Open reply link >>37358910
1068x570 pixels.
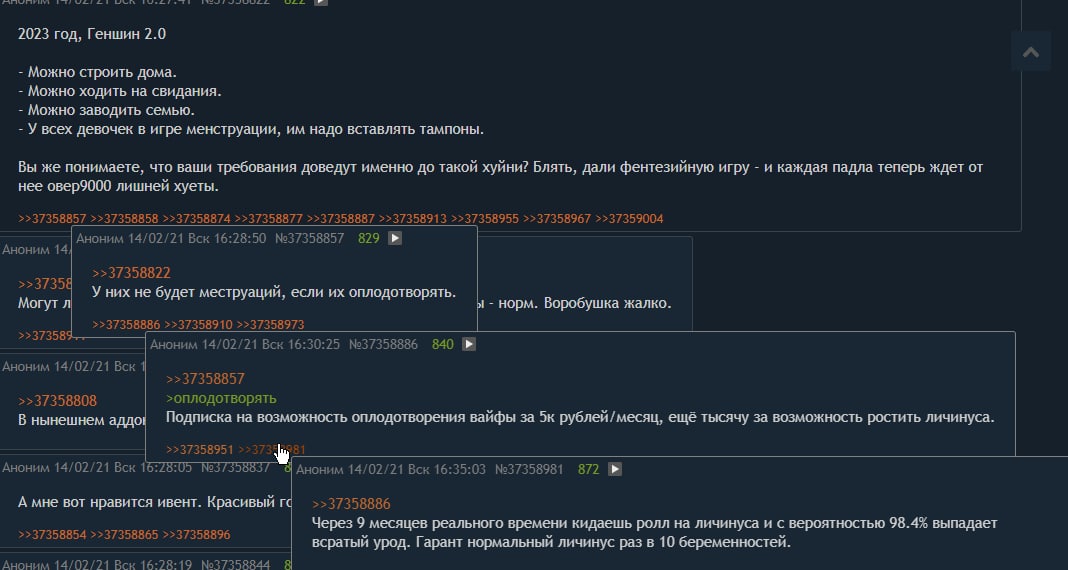click(198, 325)
